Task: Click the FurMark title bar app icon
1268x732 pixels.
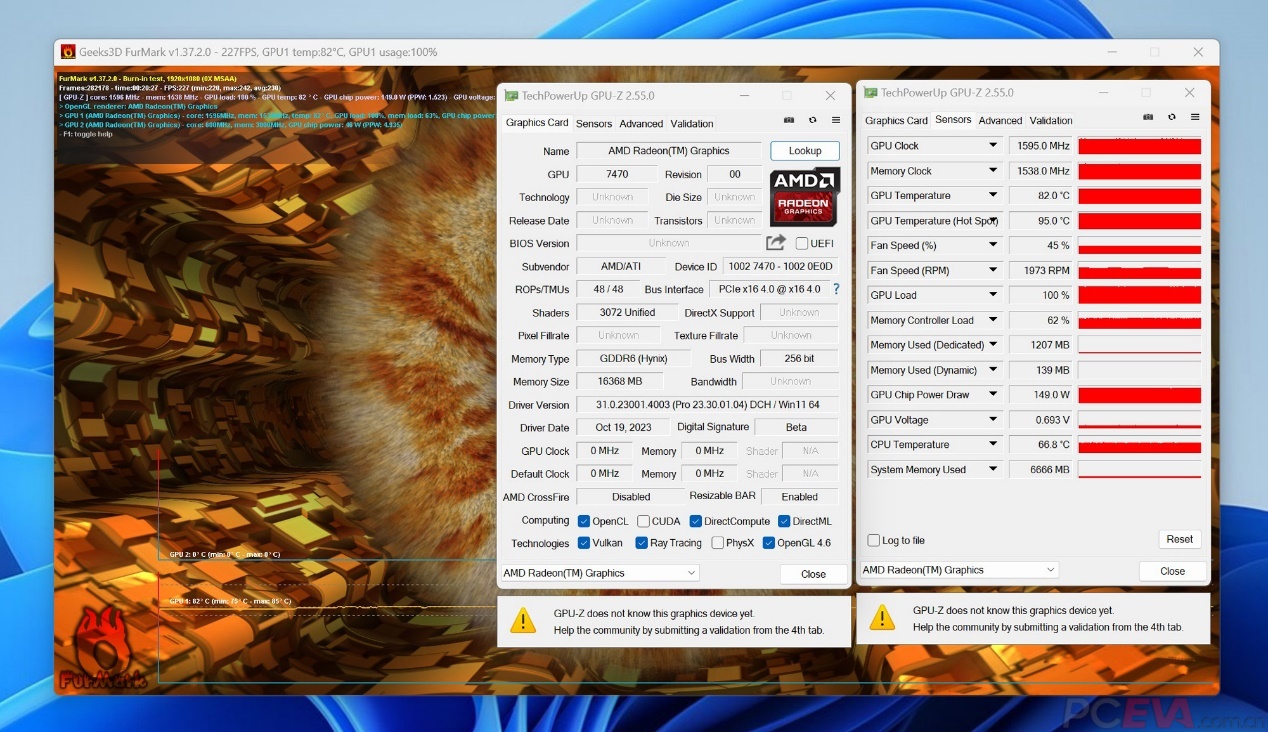Action: tap(68, 52)
